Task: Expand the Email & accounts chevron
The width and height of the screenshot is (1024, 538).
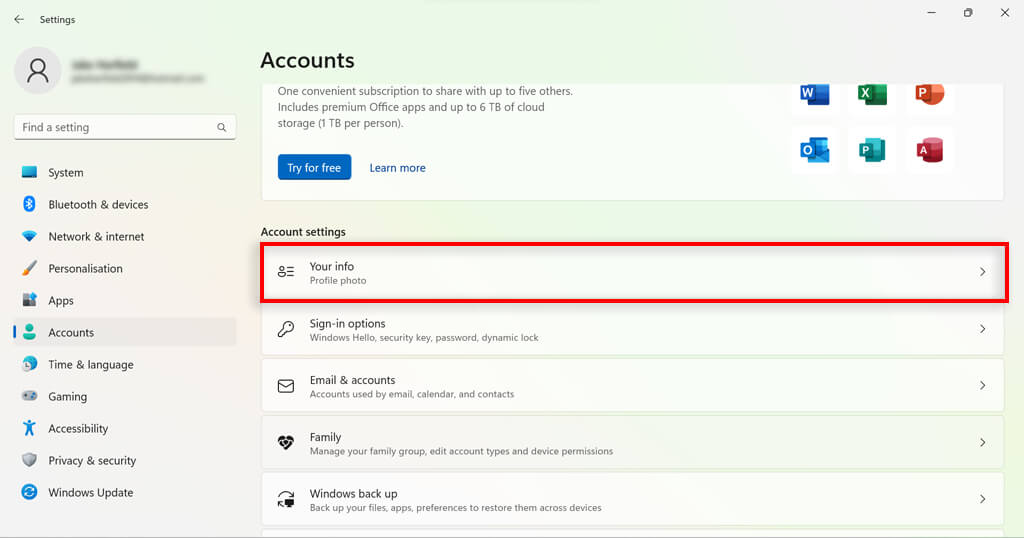Action: click(x=982, y=386)
